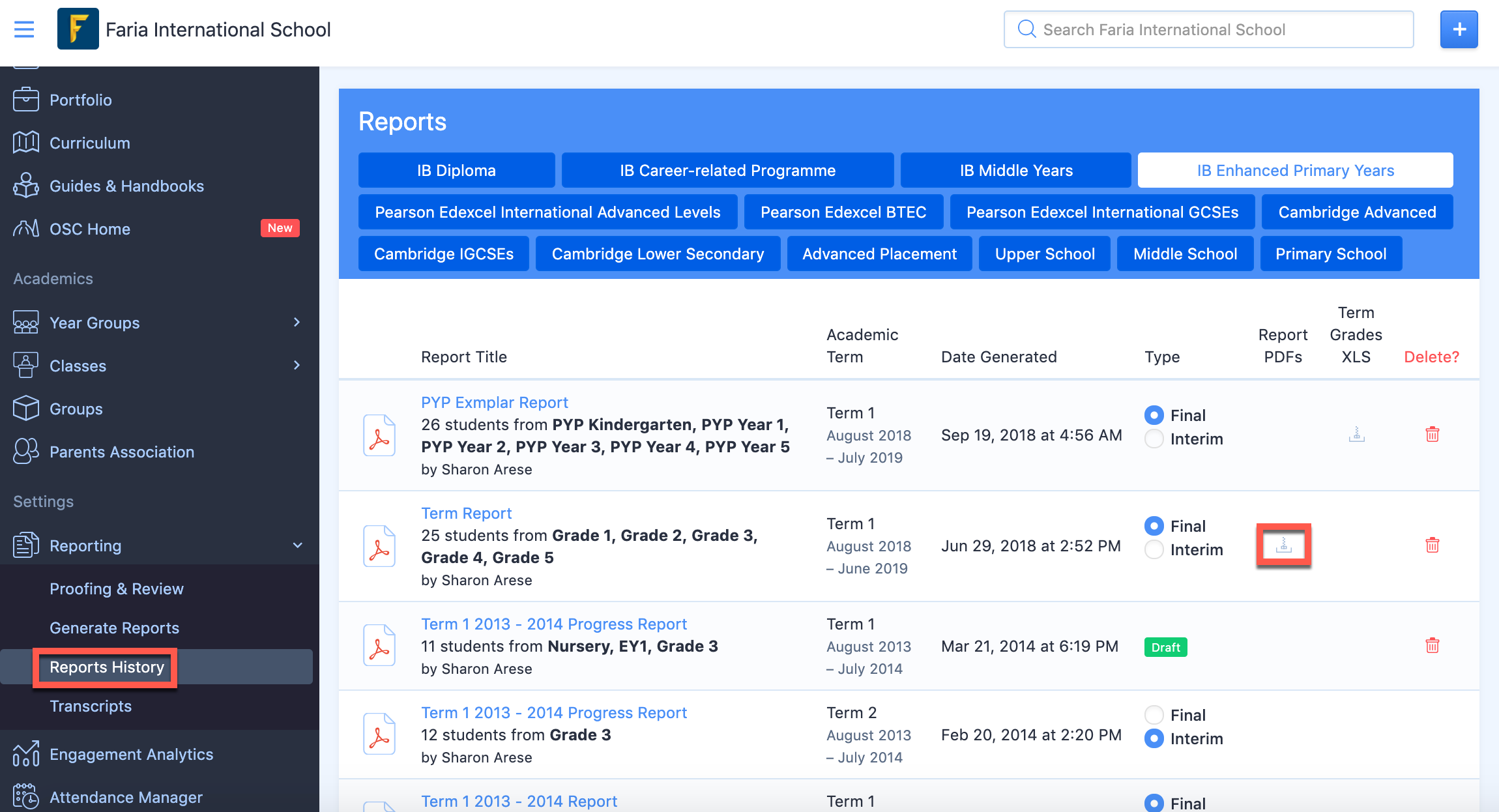Click the Year Groups icon

coord(26,323)
